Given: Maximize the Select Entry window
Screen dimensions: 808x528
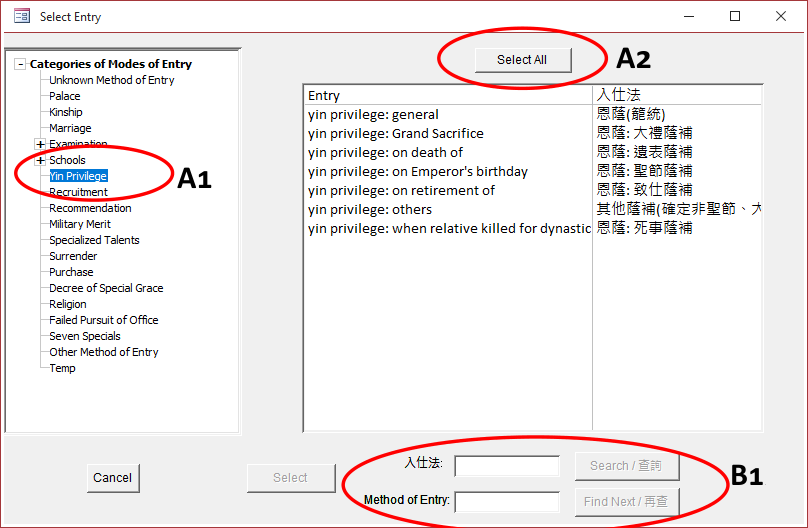Looking at the screenshot, I should pyautogui.click(x=735, y=16).
